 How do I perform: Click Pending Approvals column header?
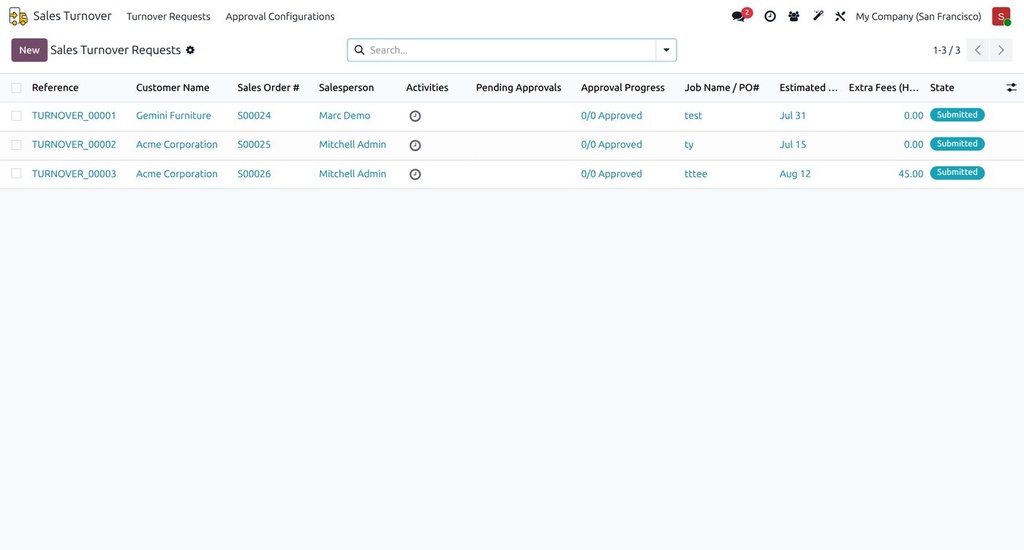pyautogui.click(x=519, y=88)
